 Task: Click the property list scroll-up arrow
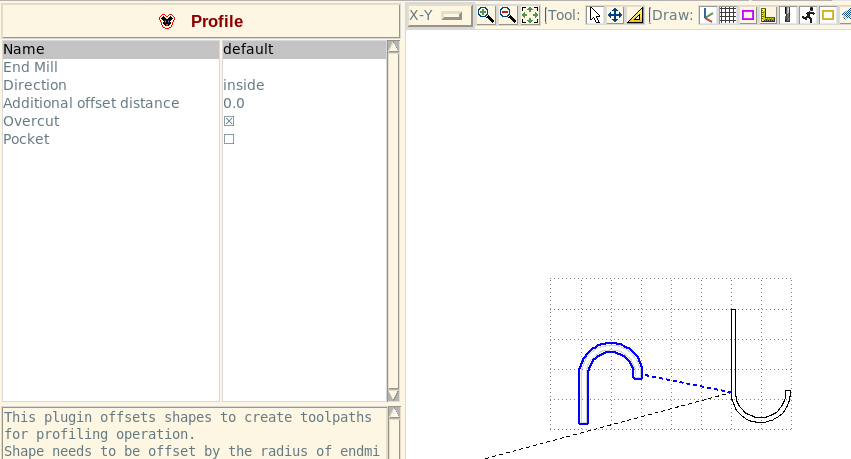(x=393, y=47)
